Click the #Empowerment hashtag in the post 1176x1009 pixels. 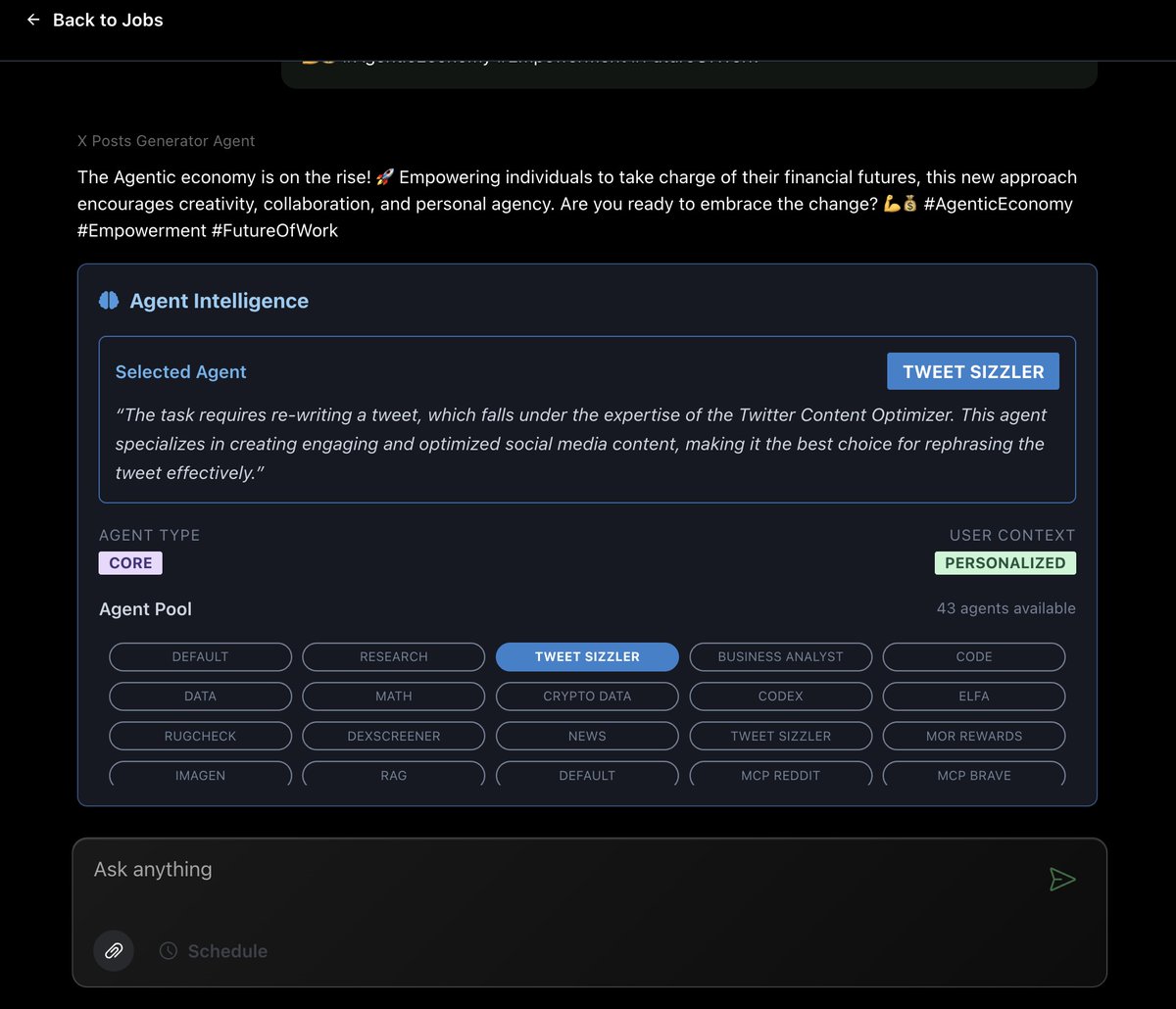(142, 231)
